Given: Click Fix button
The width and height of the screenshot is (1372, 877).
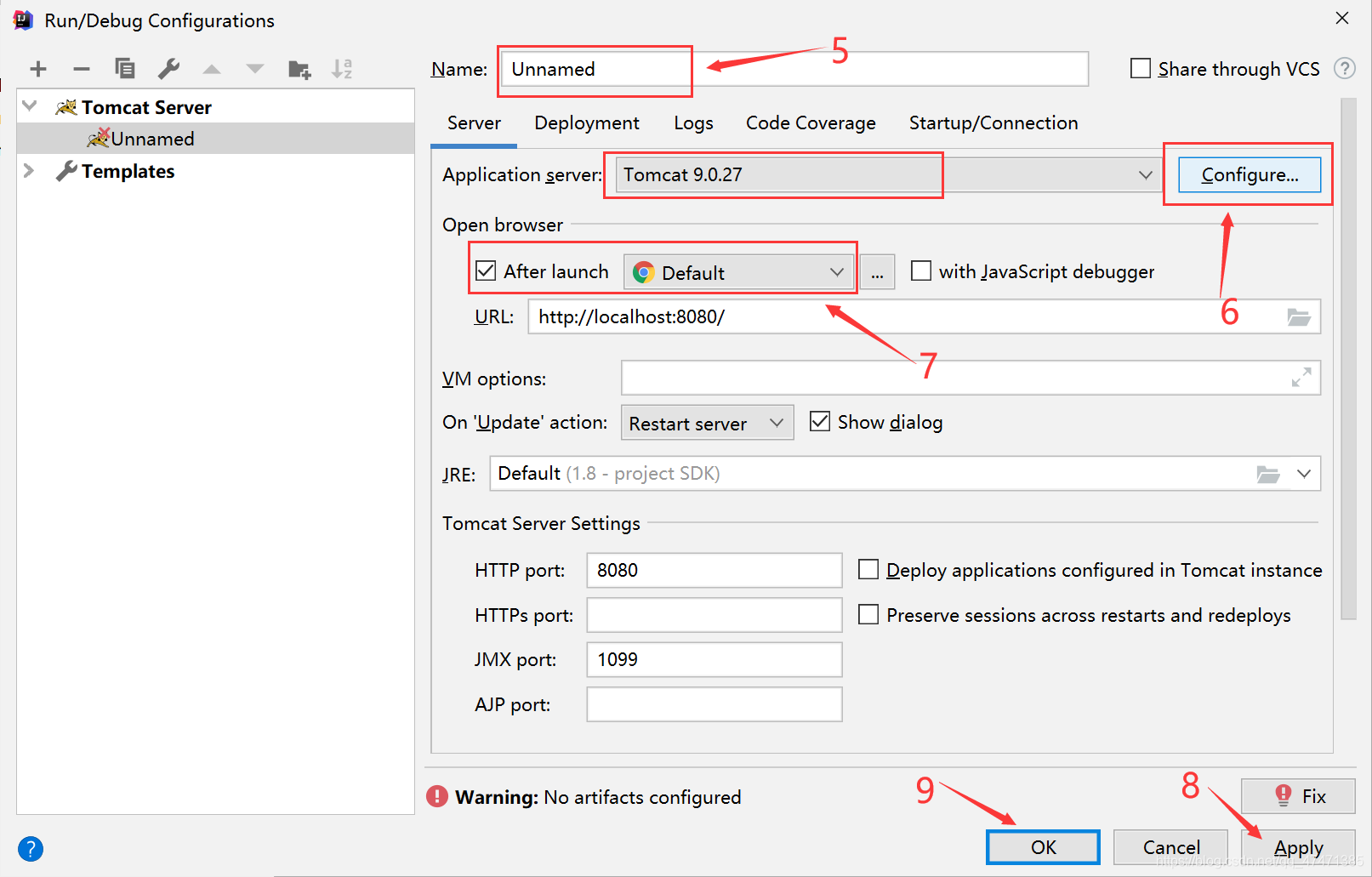Looking at the screenshot, I should pos(1298,796).
